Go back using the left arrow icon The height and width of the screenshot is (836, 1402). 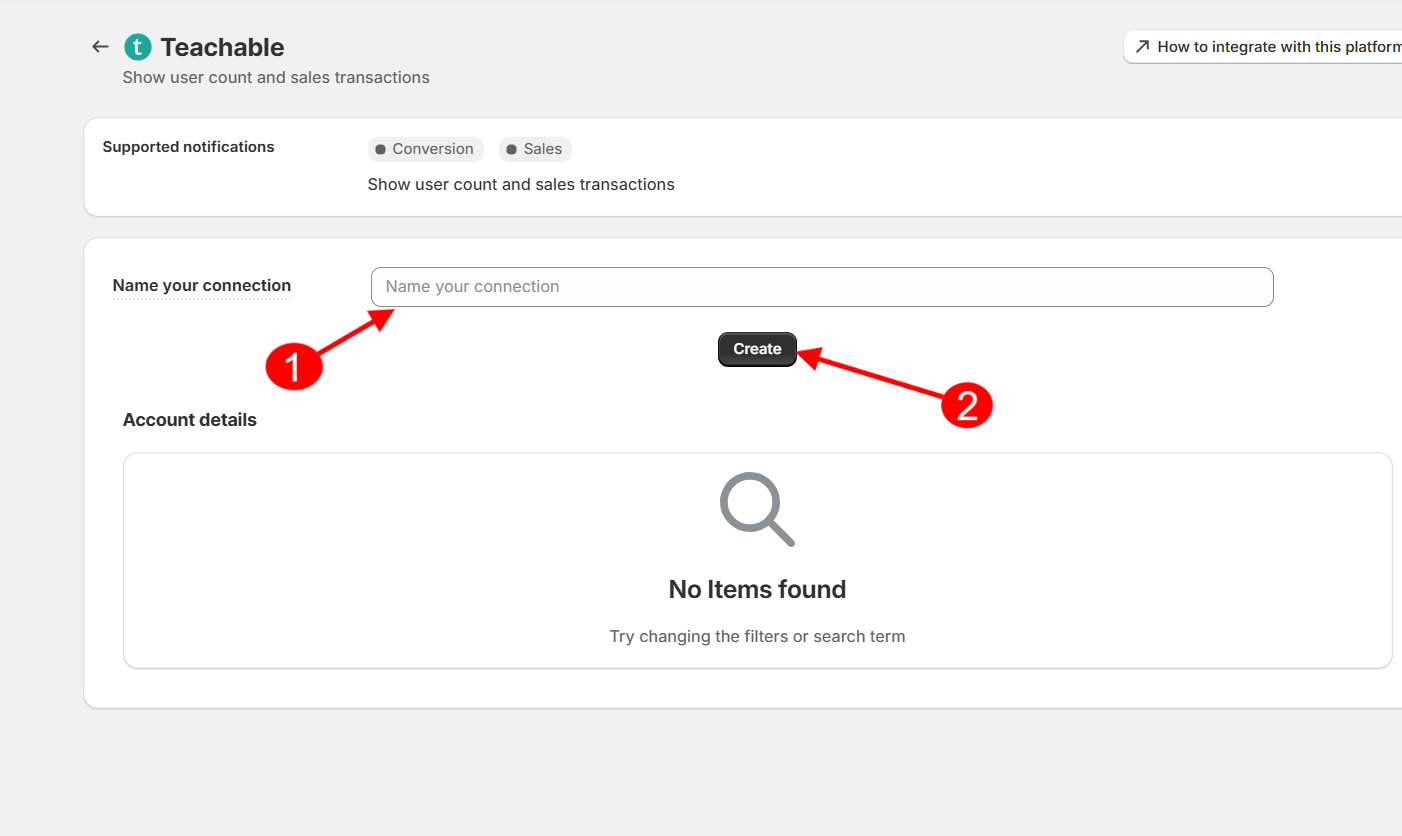point(100,47)
